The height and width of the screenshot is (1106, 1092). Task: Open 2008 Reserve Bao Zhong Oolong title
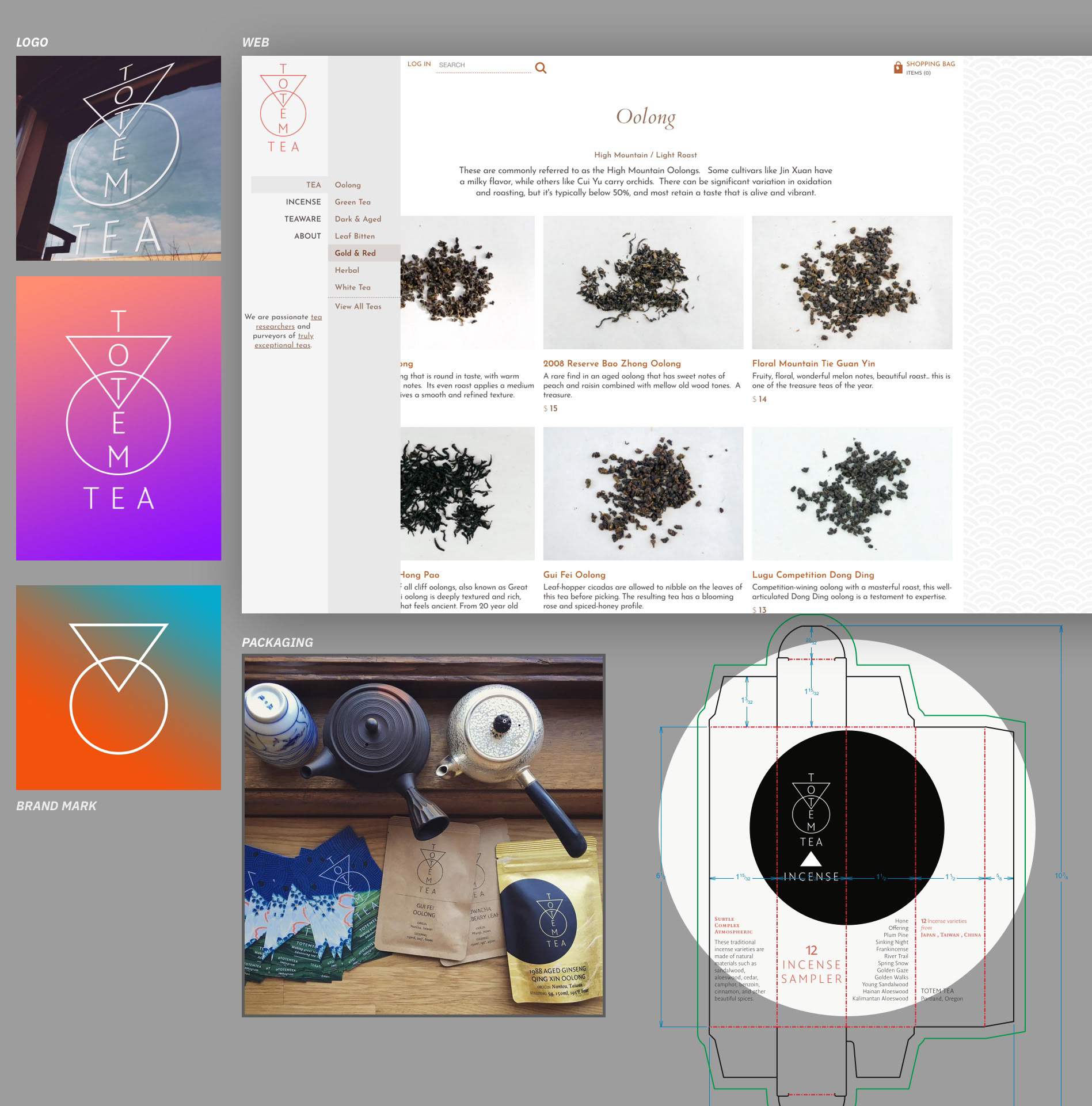(612, 364)
